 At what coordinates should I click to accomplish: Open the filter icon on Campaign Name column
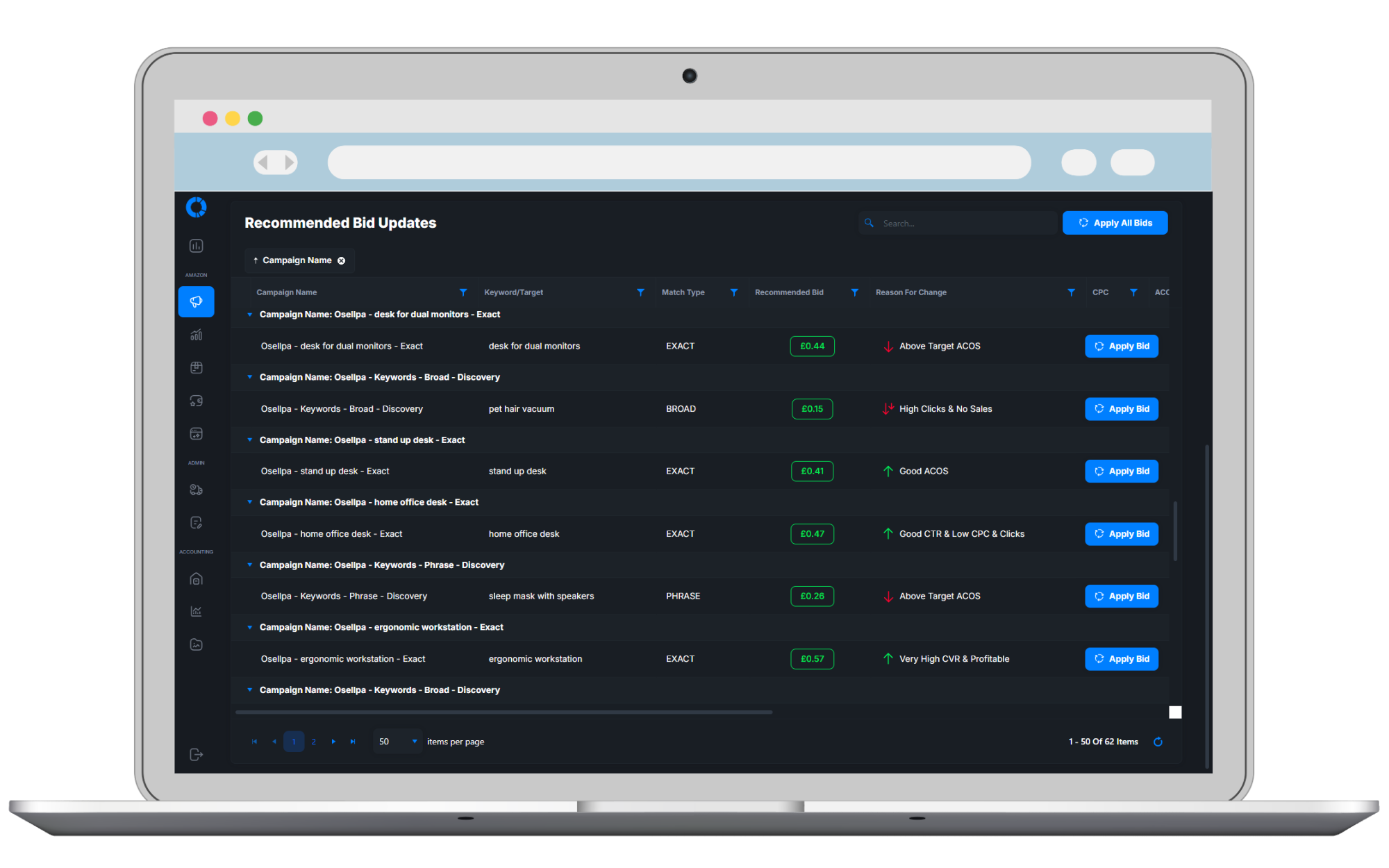coord(463,292)
